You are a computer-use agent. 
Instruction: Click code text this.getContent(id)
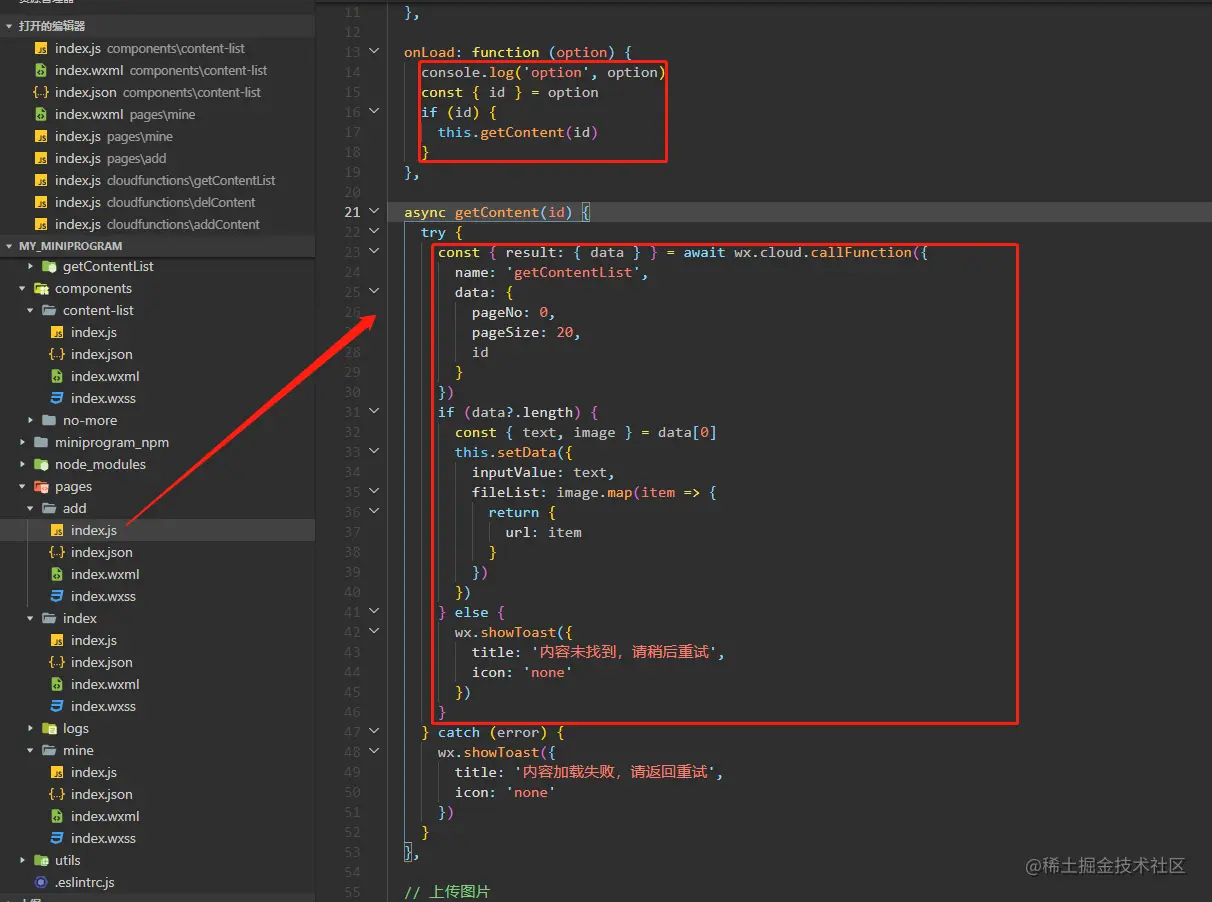pos(518,132)
